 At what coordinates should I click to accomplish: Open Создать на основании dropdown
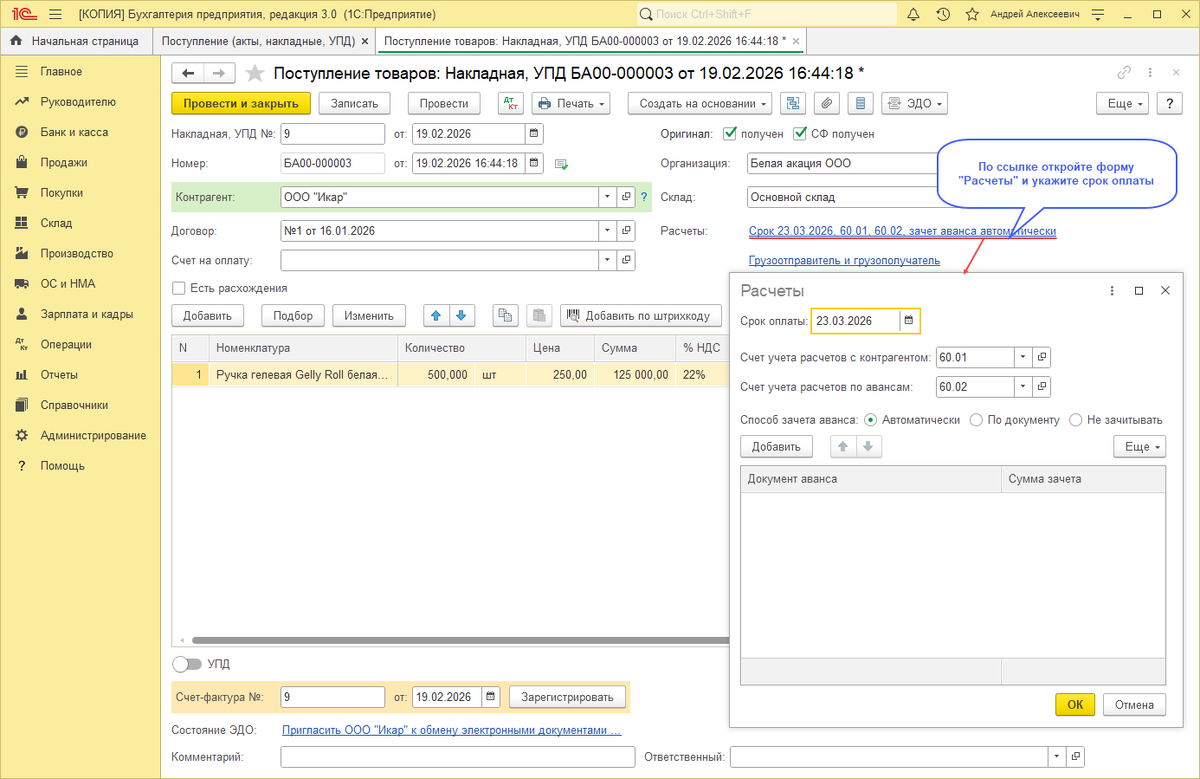(x=700, y=103)
